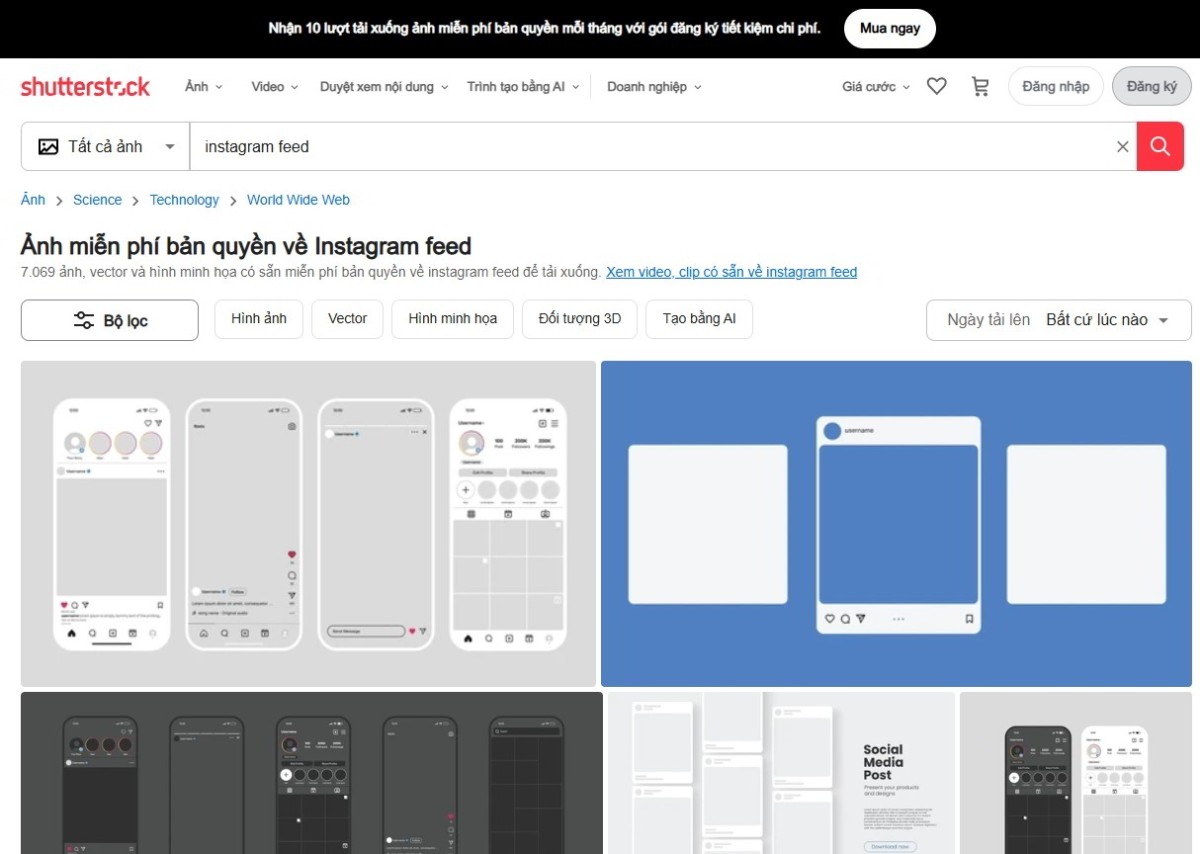The width and height of the screenshot is (1200, 854).
Task: Open the Doanh nghiệp dropdown
Action: click(x=654, y=87)
